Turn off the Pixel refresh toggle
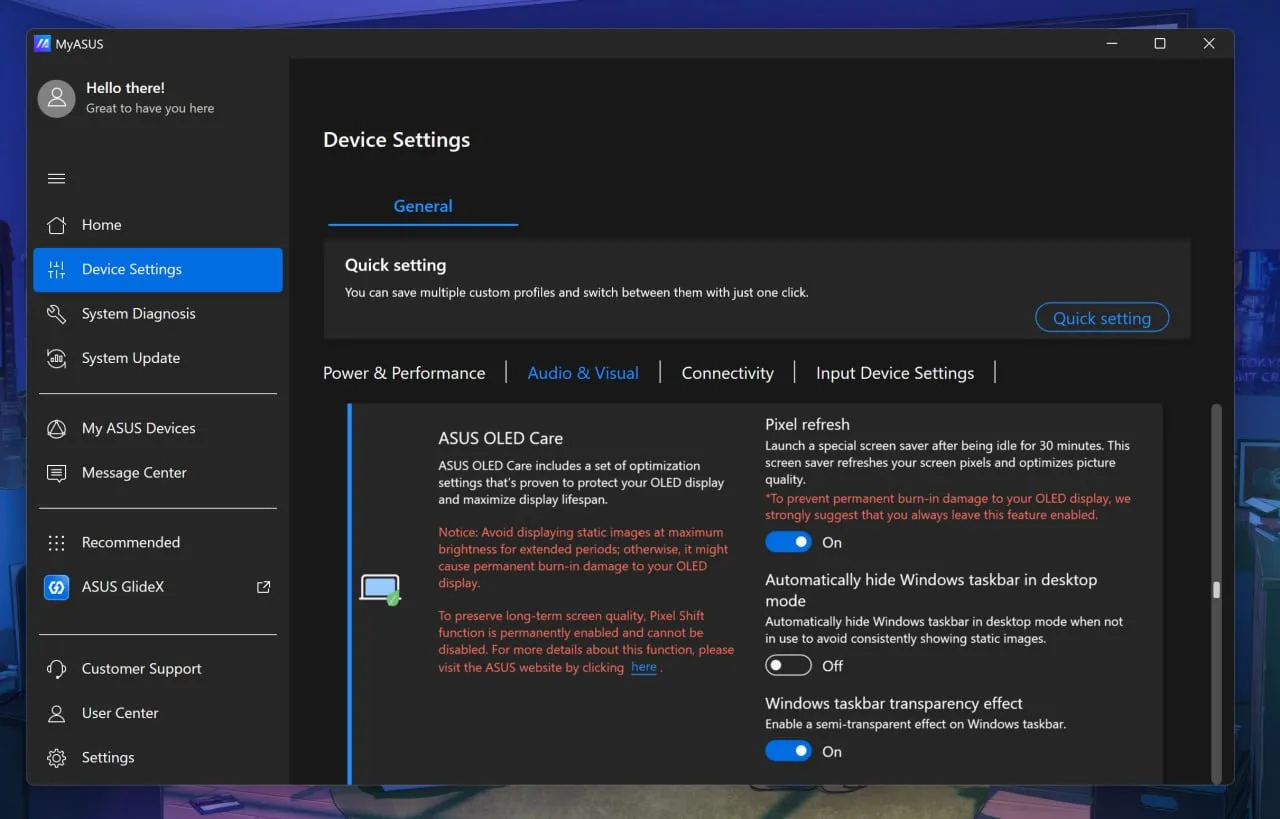Image resolution: width=1280 pixels, height=819 pixels. coord(789,542)
